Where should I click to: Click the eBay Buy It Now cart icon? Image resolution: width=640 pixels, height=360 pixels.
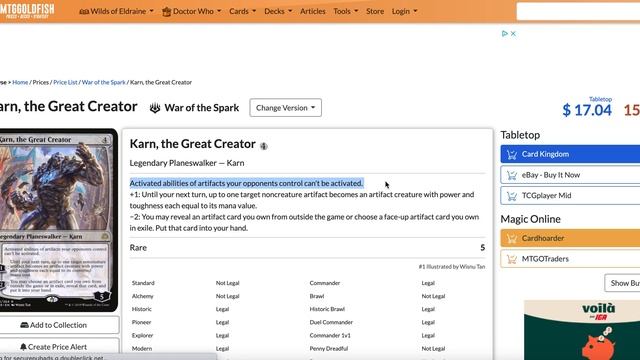pyautogui.click(x=511, y=175)
